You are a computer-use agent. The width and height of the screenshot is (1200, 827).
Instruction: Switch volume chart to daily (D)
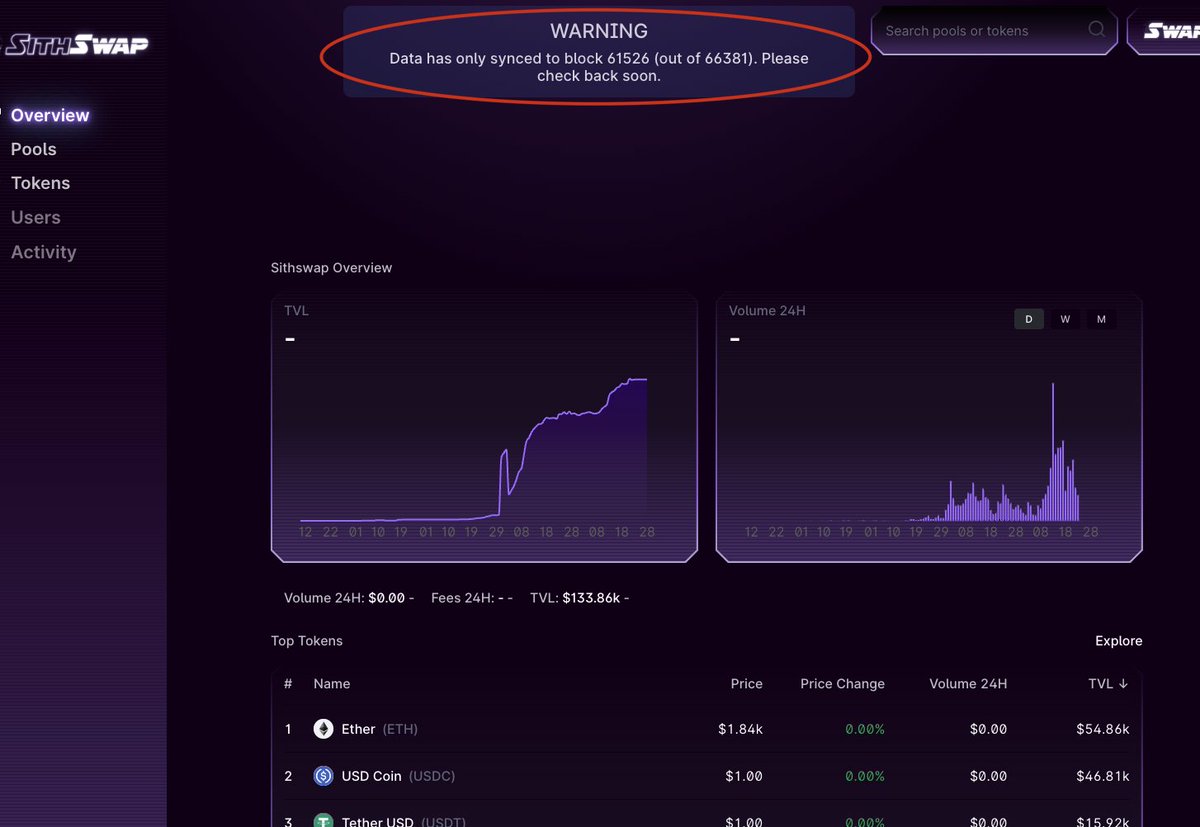[x=1028, y=319]
